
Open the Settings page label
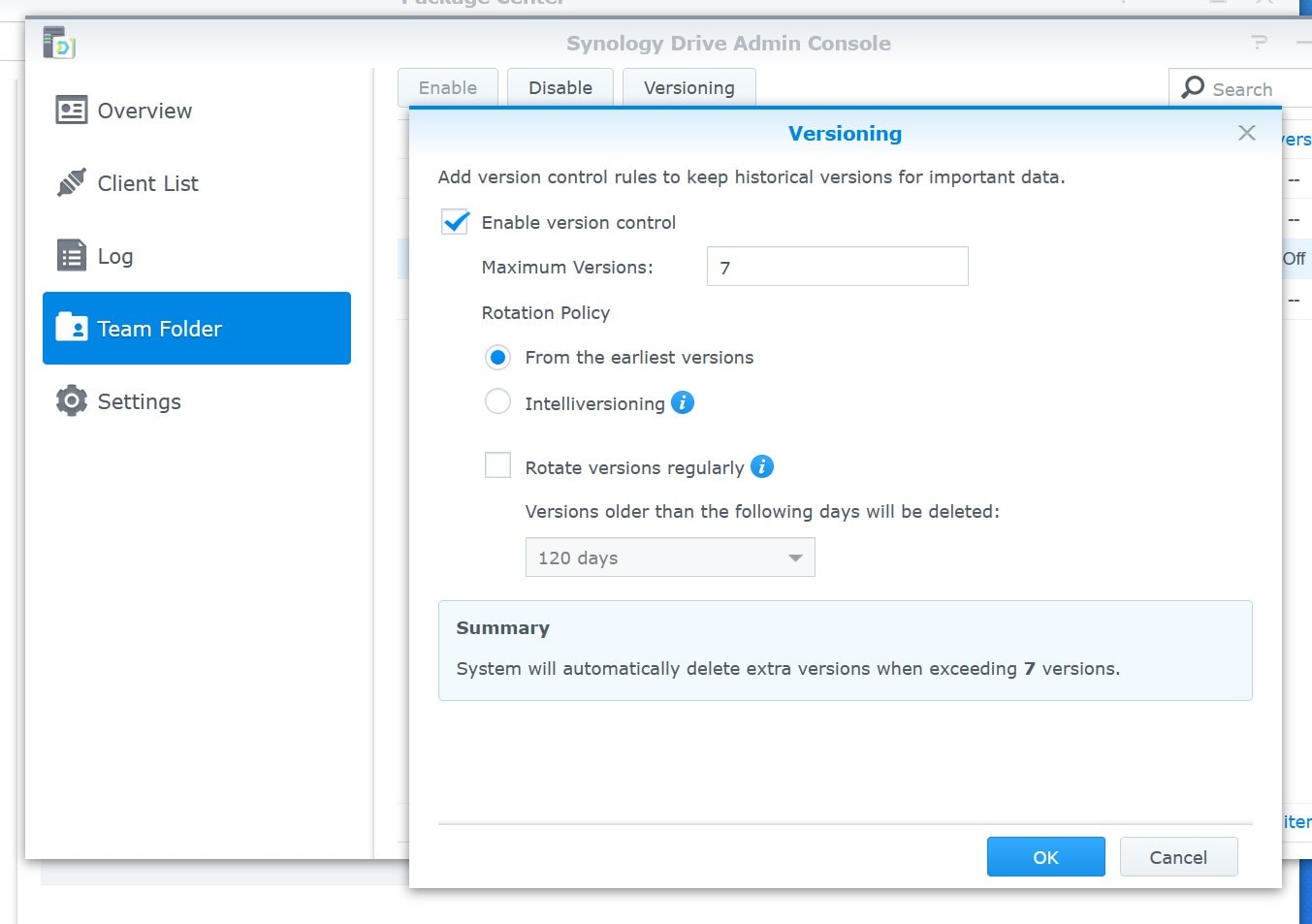click(x=139, y=401)
